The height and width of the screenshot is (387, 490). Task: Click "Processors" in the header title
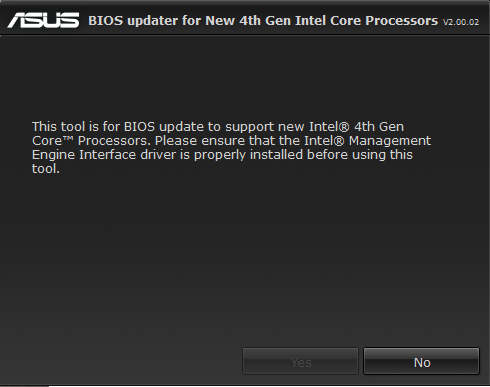(x=402, y=21)
